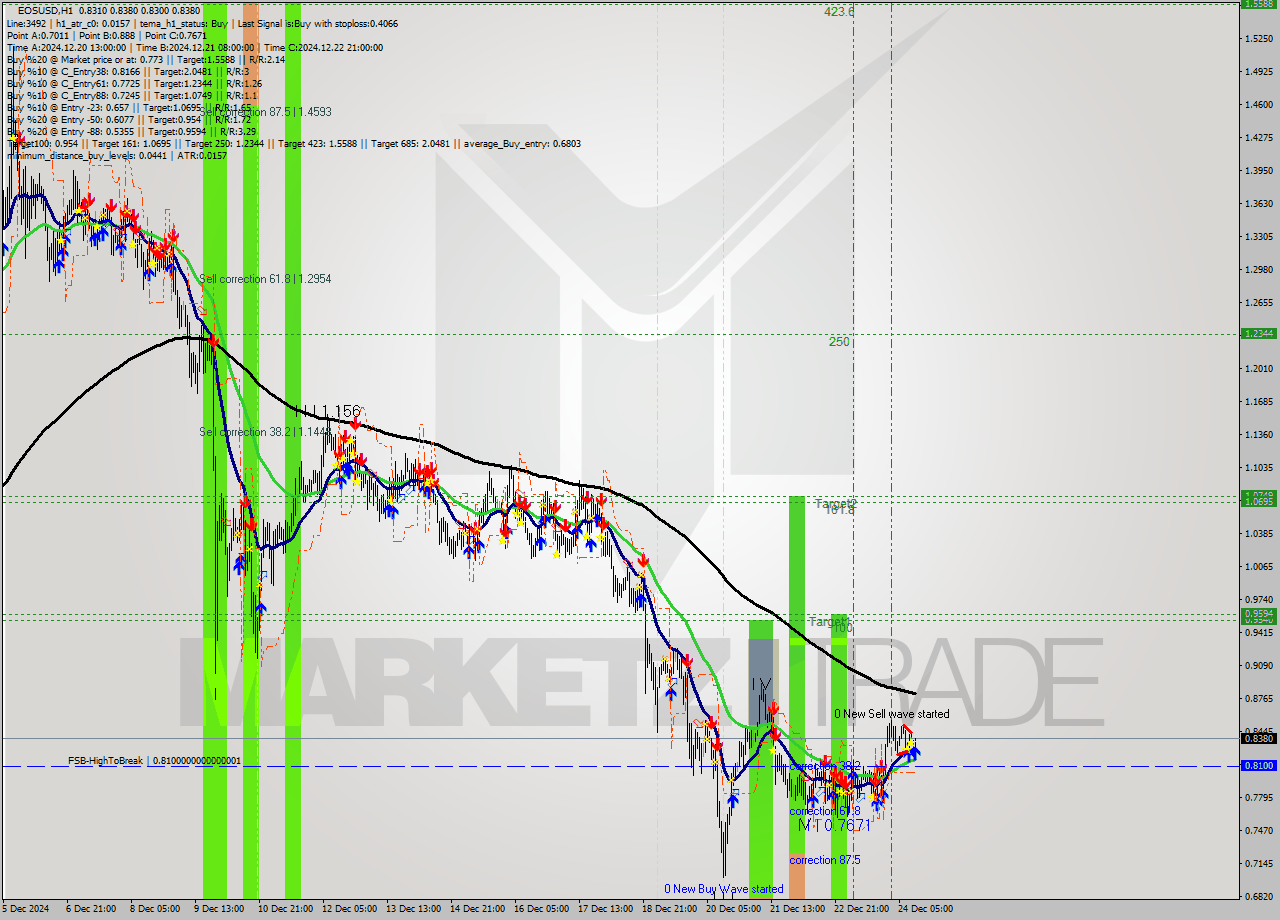
Task: Select the 0.7795 price axis value
Action: [x=1257, y=797]
